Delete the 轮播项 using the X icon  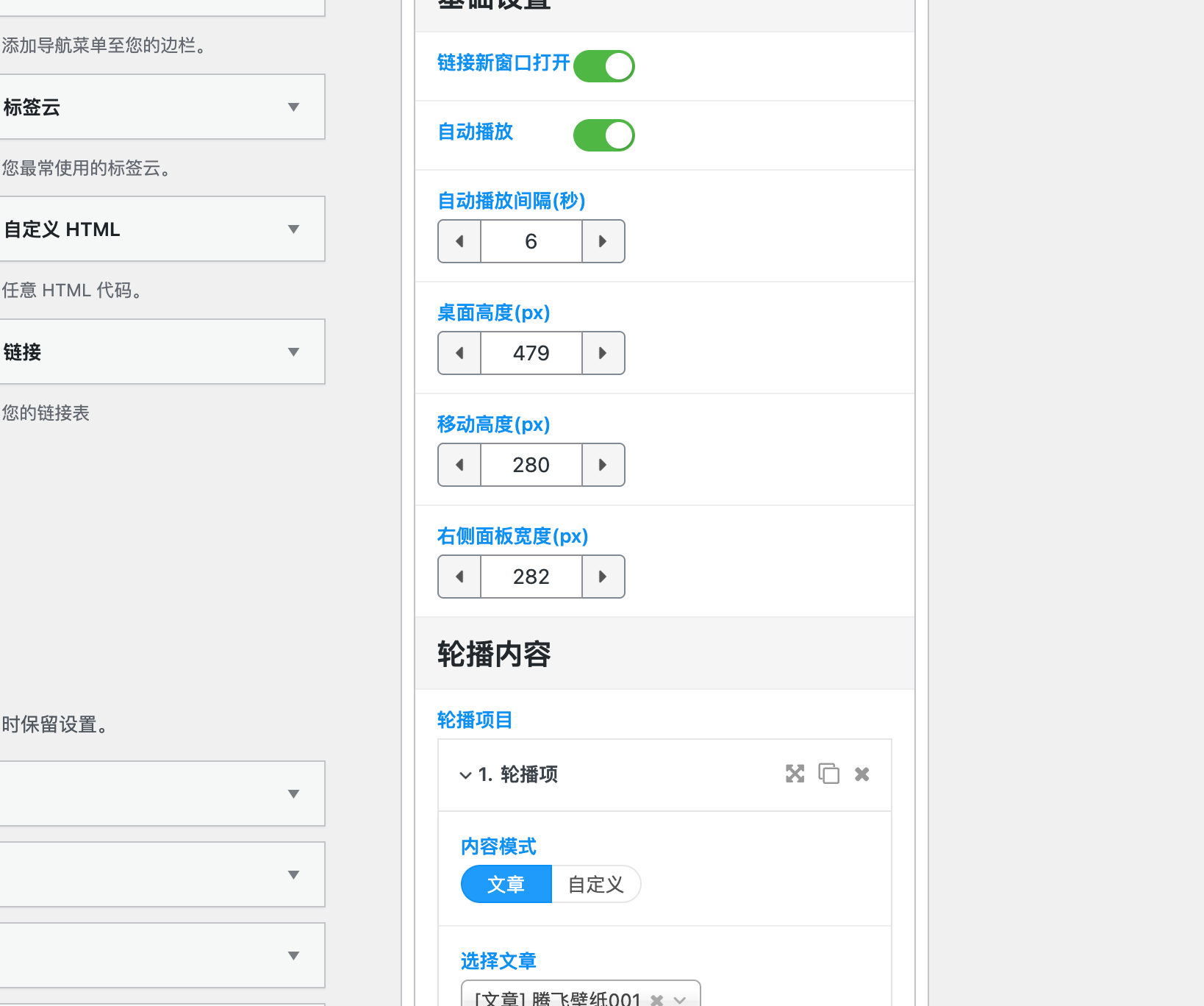tap(861, 774)
